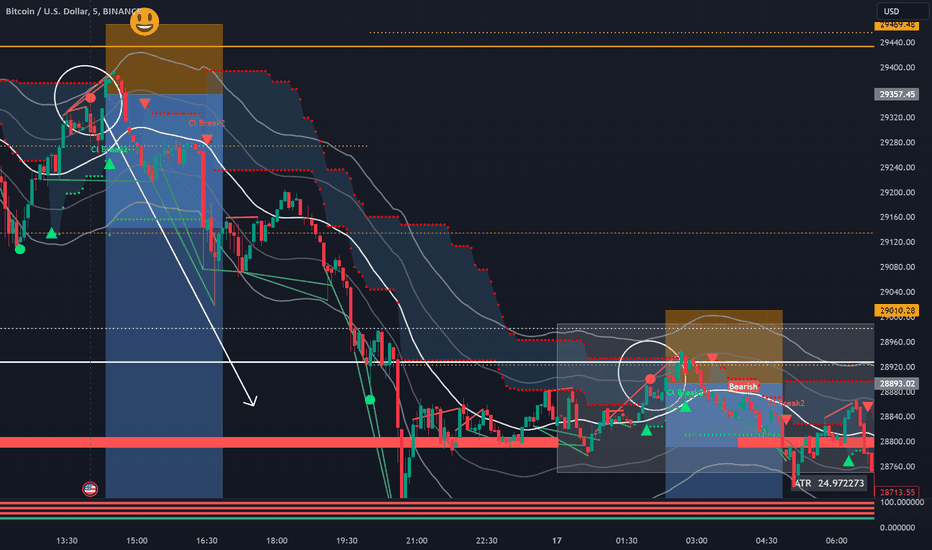Click the orange 29469.48 price label

[x=896, y=25]
